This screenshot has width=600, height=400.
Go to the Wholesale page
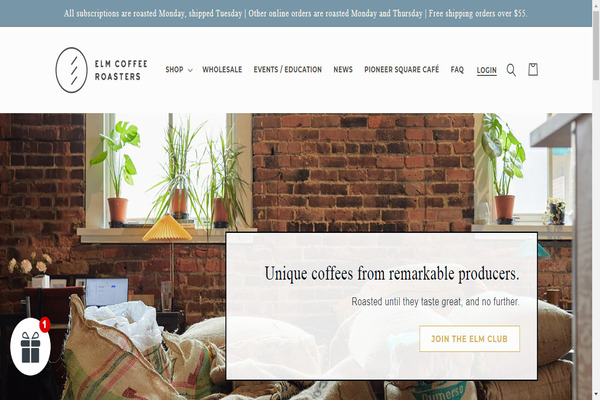point(222,70)
